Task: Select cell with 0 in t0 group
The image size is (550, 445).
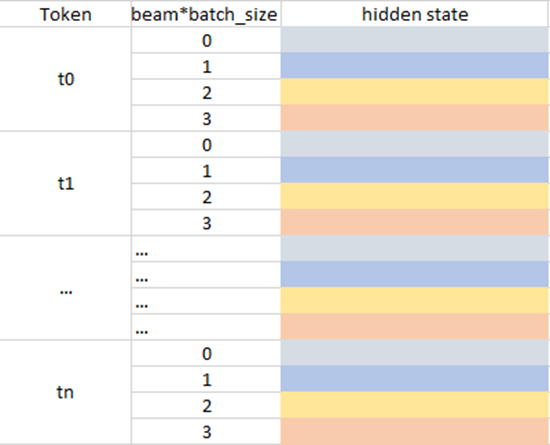Action: point(206,40)
